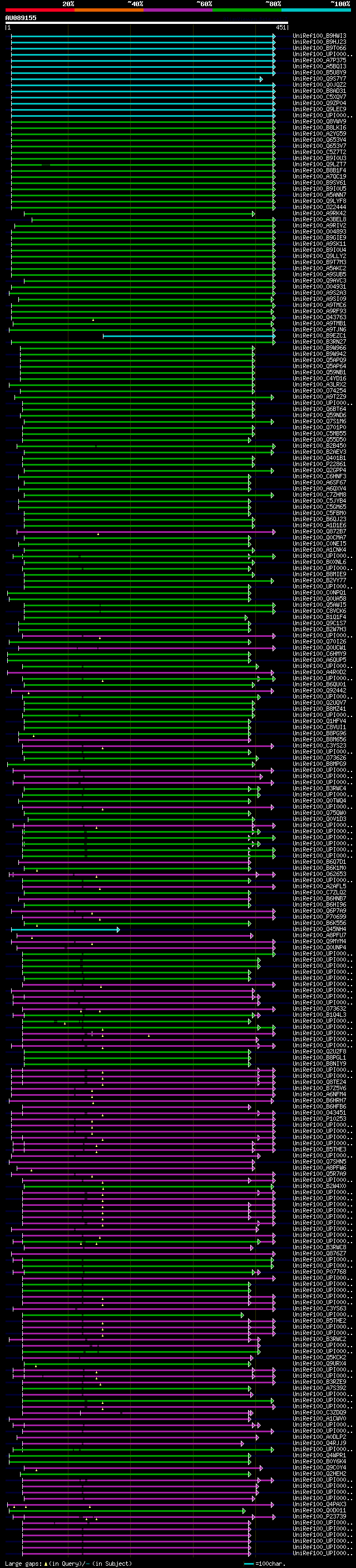Select the UniRef100_O62653 hit label
356x1568 pixels.
pos(319,874)
